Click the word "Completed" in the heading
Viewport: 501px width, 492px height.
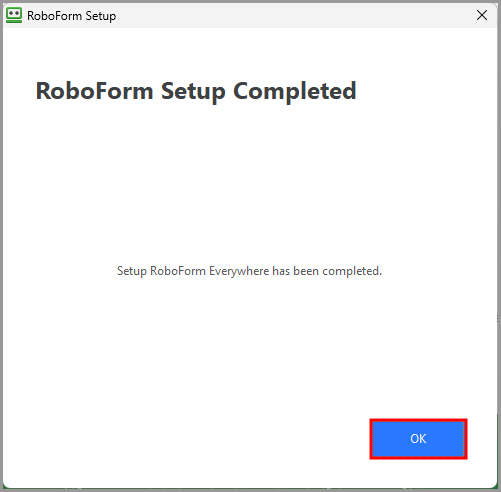pyautogui.click(x=295, y=91)
